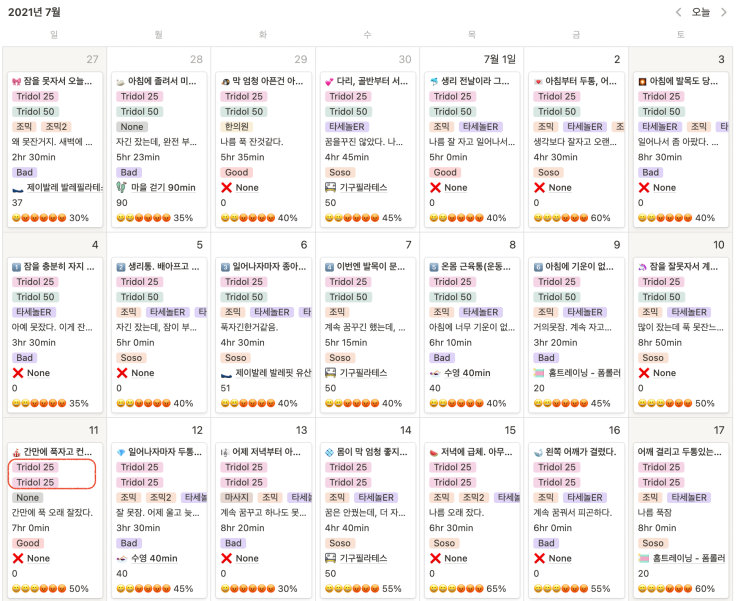Open the card titled 생리통. 배아프고 ... on July 5

(x=159, y=335)
